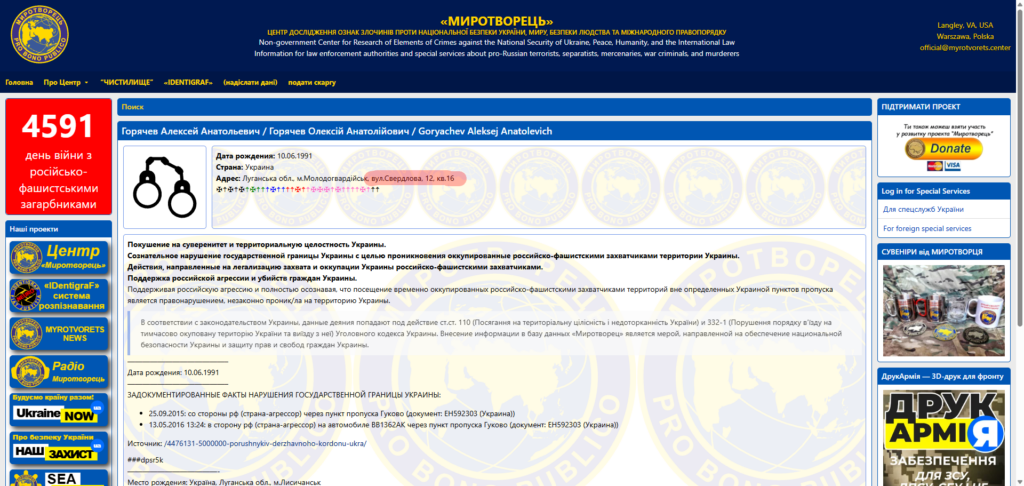This screenshot has width=1024, height=486.
Task: Open Для спецслужб України login link
Action: (923, 210)
